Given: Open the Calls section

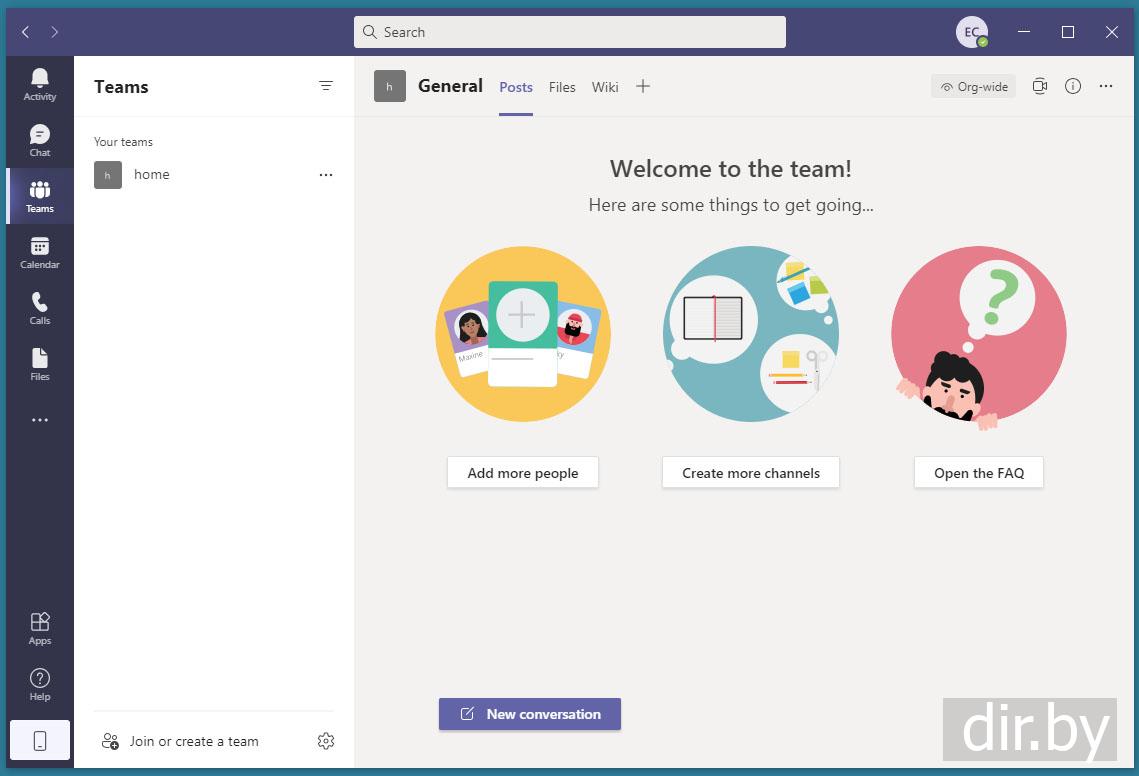Looking at the screenshot, I should point(40,308).
